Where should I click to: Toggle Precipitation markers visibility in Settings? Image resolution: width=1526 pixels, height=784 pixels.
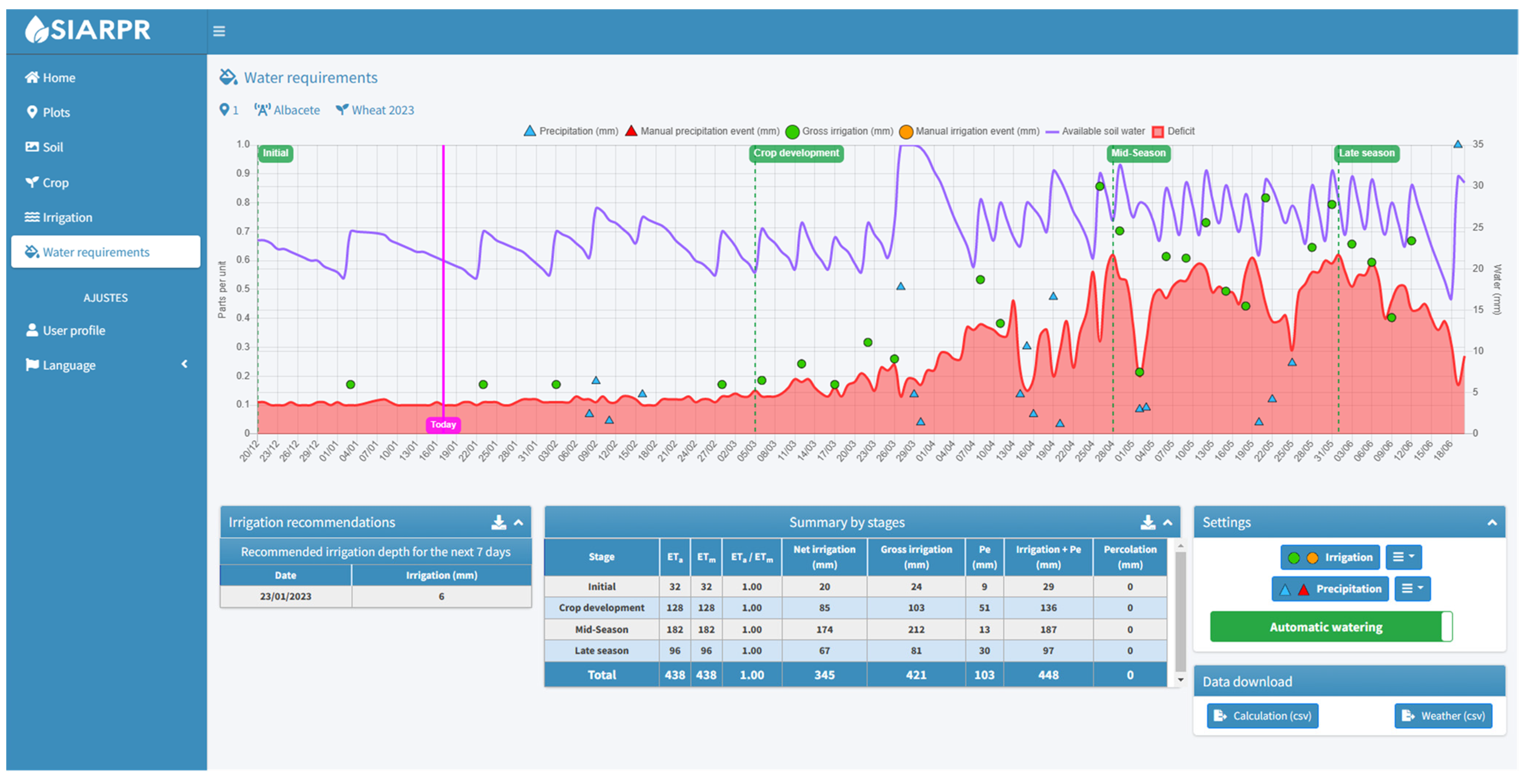[x=1330, y=589]
